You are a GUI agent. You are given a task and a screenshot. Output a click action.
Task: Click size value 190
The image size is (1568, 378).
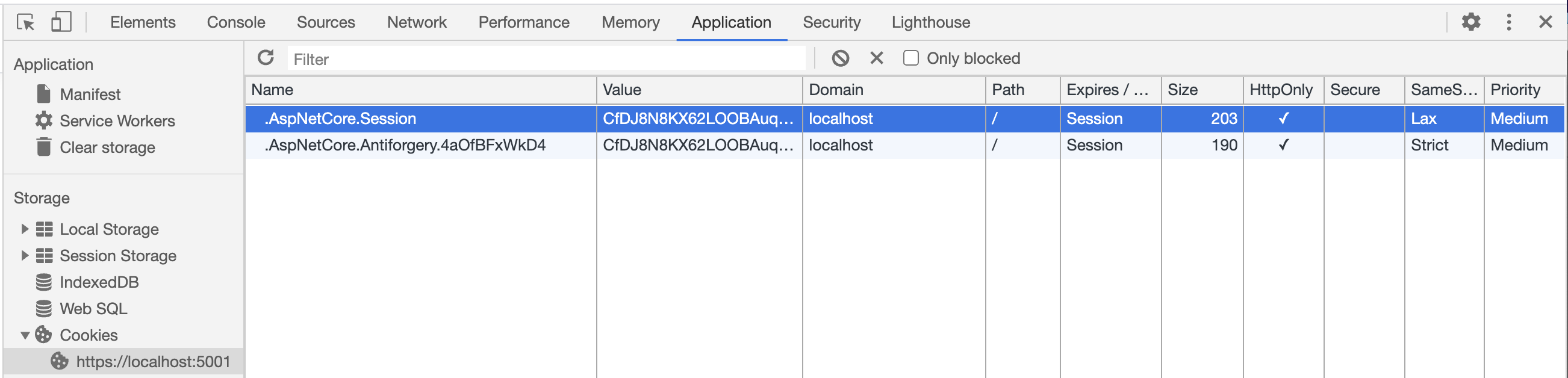pos(1224,146)
